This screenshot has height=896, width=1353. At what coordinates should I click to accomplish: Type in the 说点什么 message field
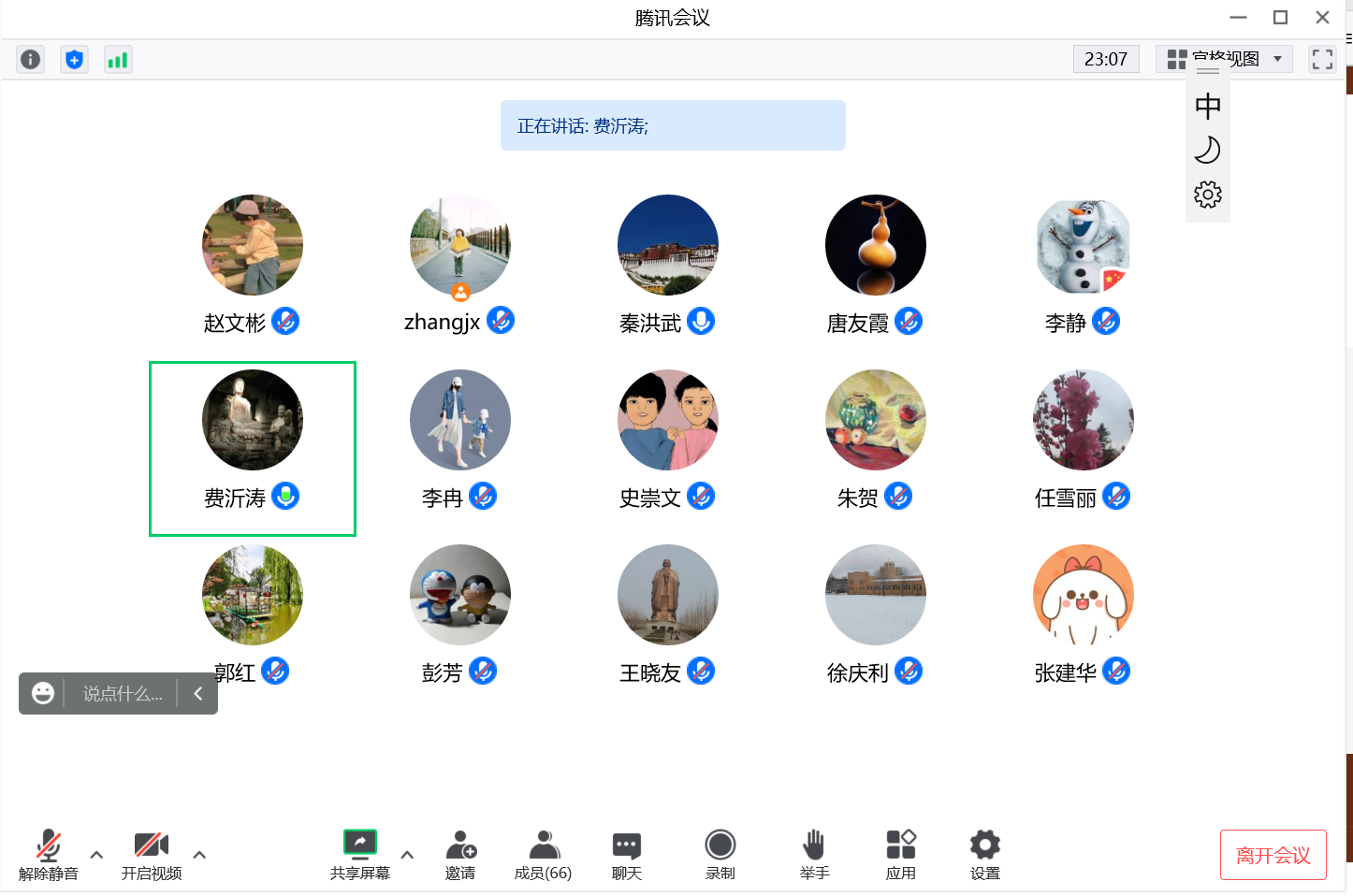click(x=122, y=693)
